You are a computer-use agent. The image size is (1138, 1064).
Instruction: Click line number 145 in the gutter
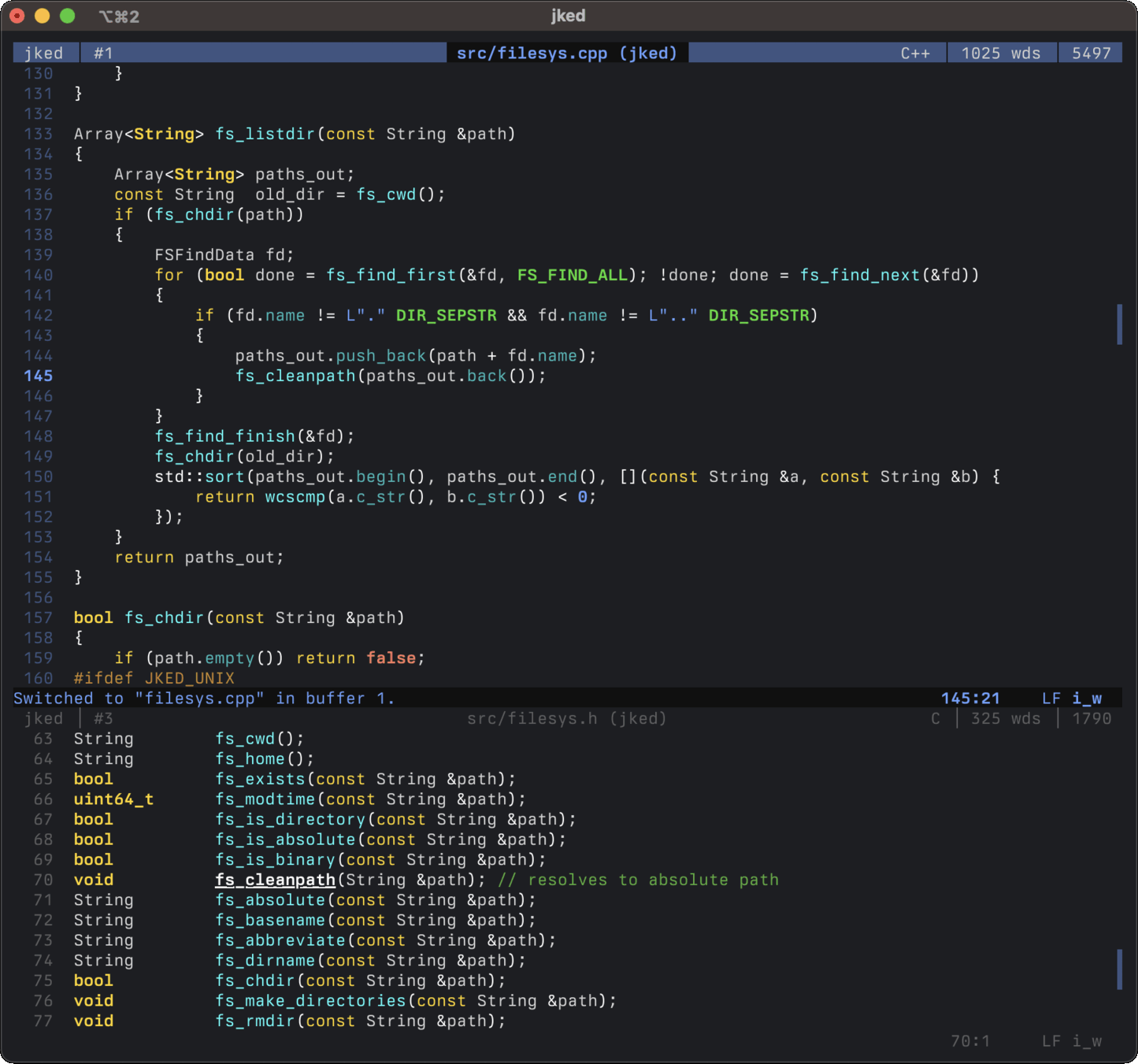(38, 376)
